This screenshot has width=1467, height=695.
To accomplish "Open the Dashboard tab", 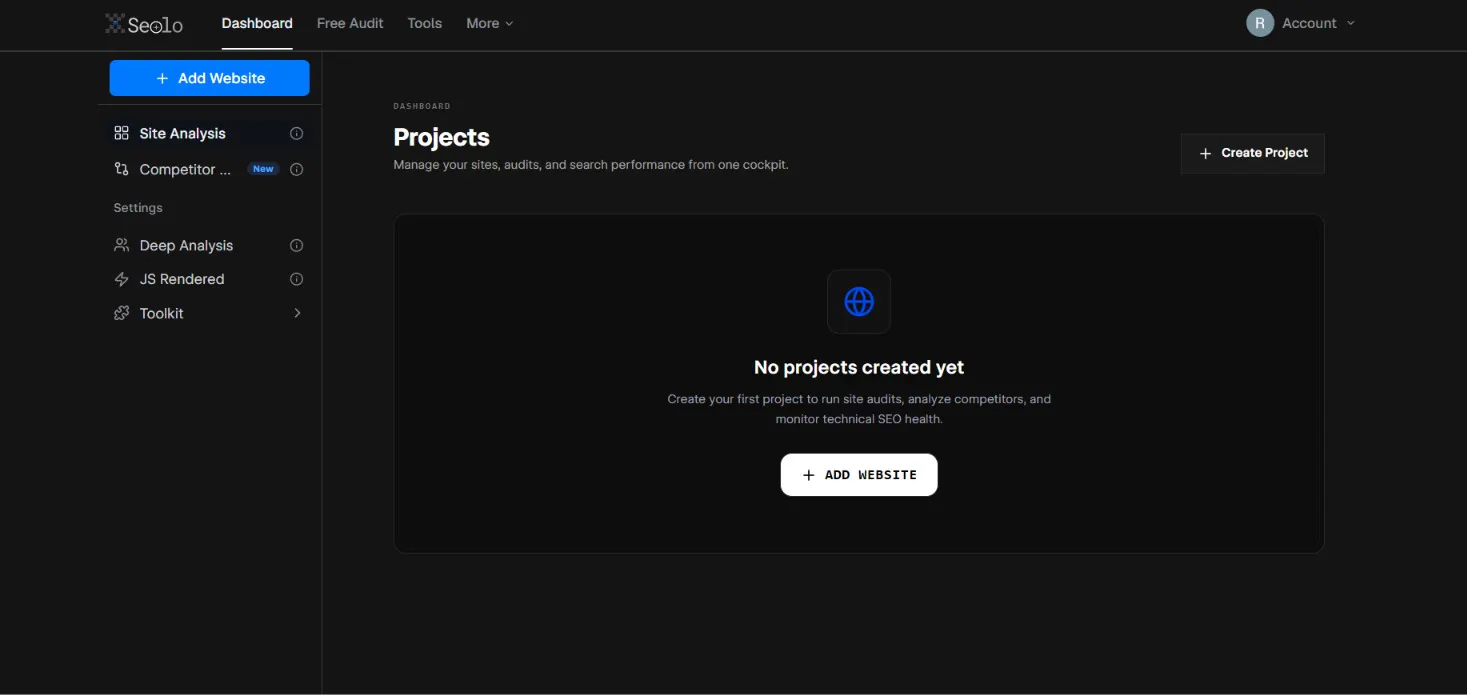I will (257, 23).
